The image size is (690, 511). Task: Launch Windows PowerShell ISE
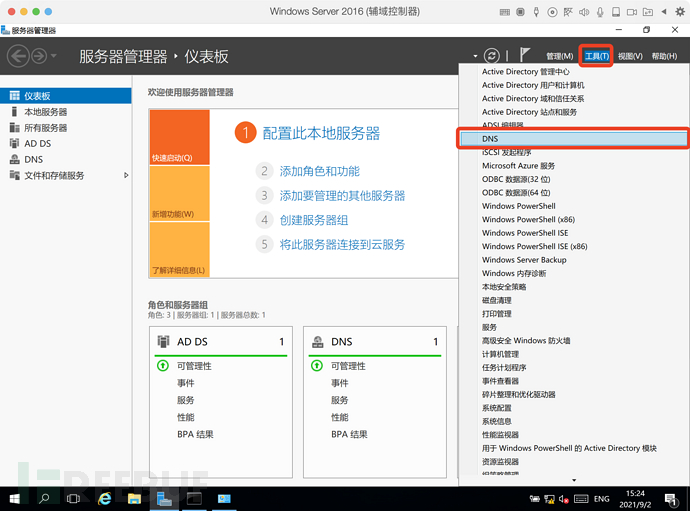tap(525, 233)
